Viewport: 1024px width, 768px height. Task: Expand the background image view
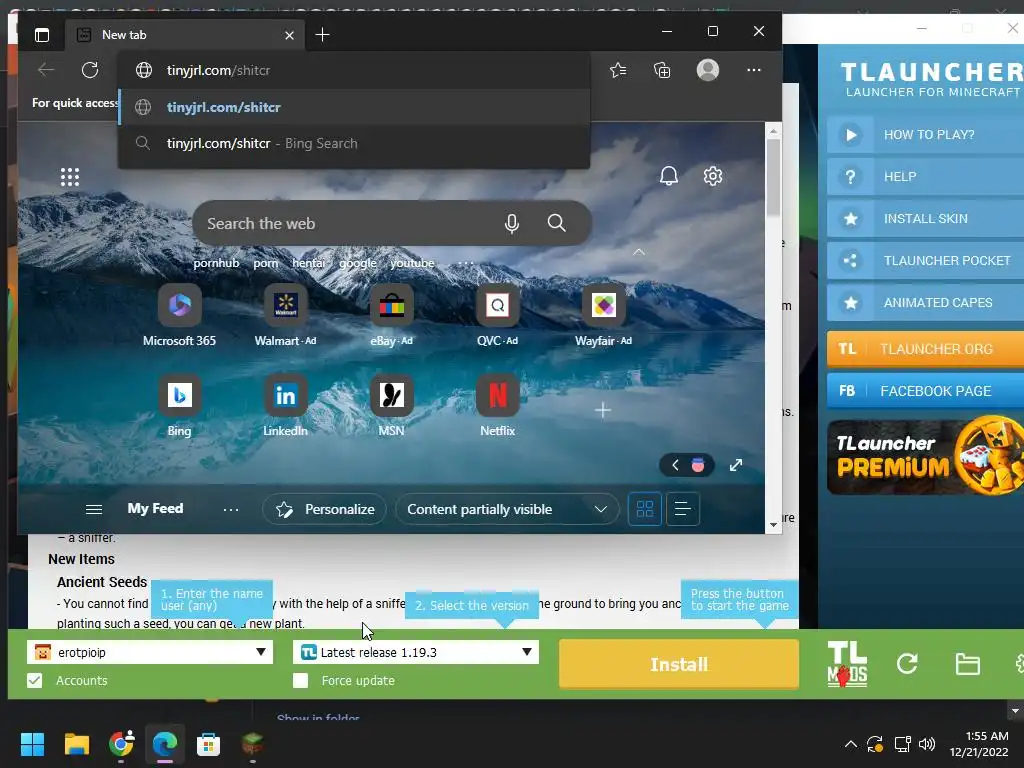tap(736, 465)
